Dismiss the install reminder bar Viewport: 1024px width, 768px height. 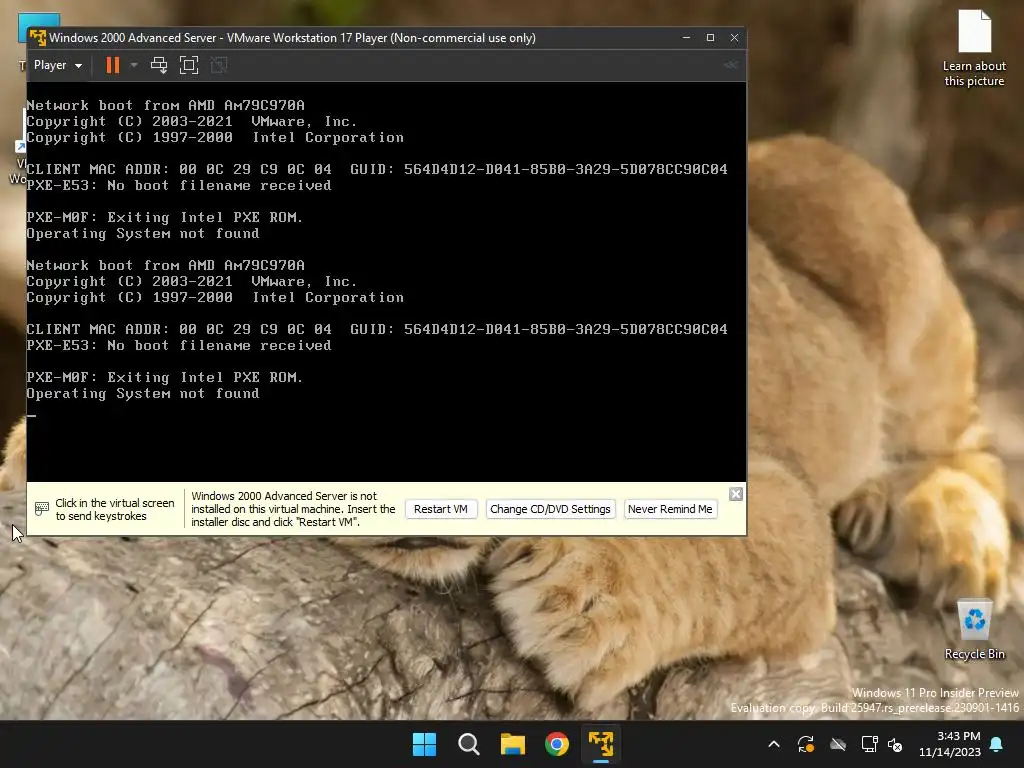[x=736, y=494]
